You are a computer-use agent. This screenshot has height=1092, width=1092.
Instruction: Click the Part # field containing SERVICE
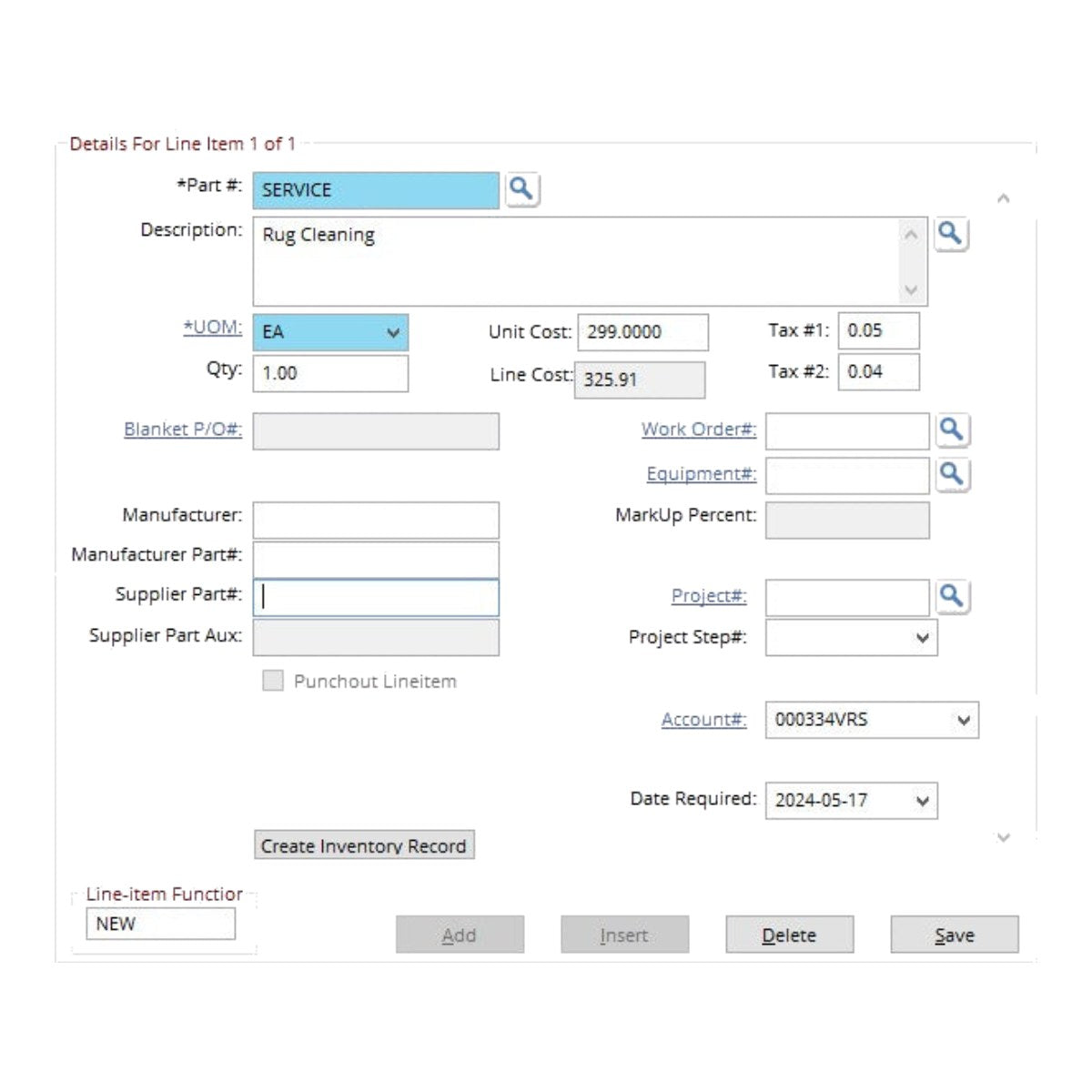(376, 190)
